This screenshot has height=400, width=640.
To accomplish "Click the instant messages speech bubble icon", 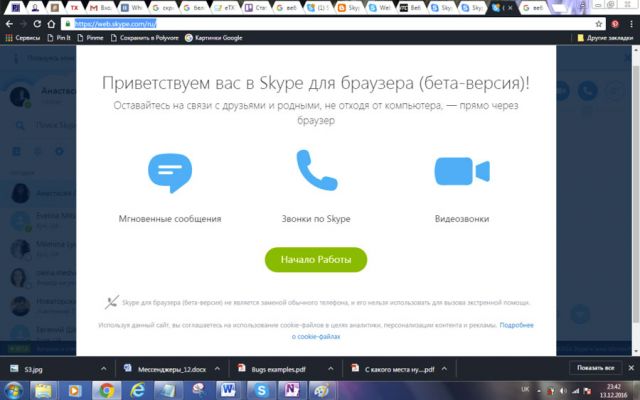I will click(x=170, y=173).
